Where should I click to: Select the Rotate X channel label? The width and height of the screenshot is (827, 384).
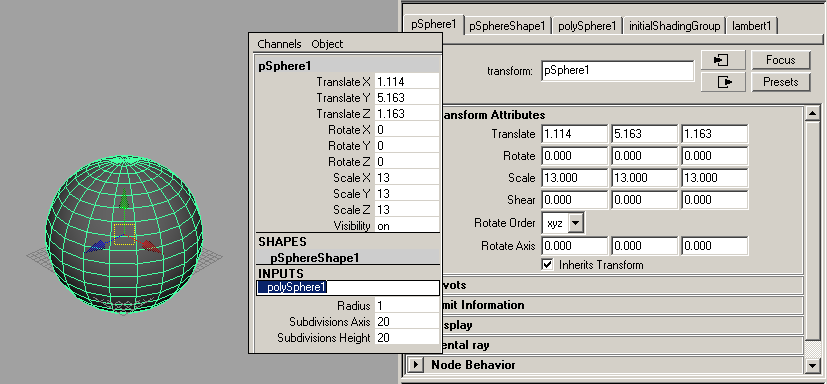349,130
